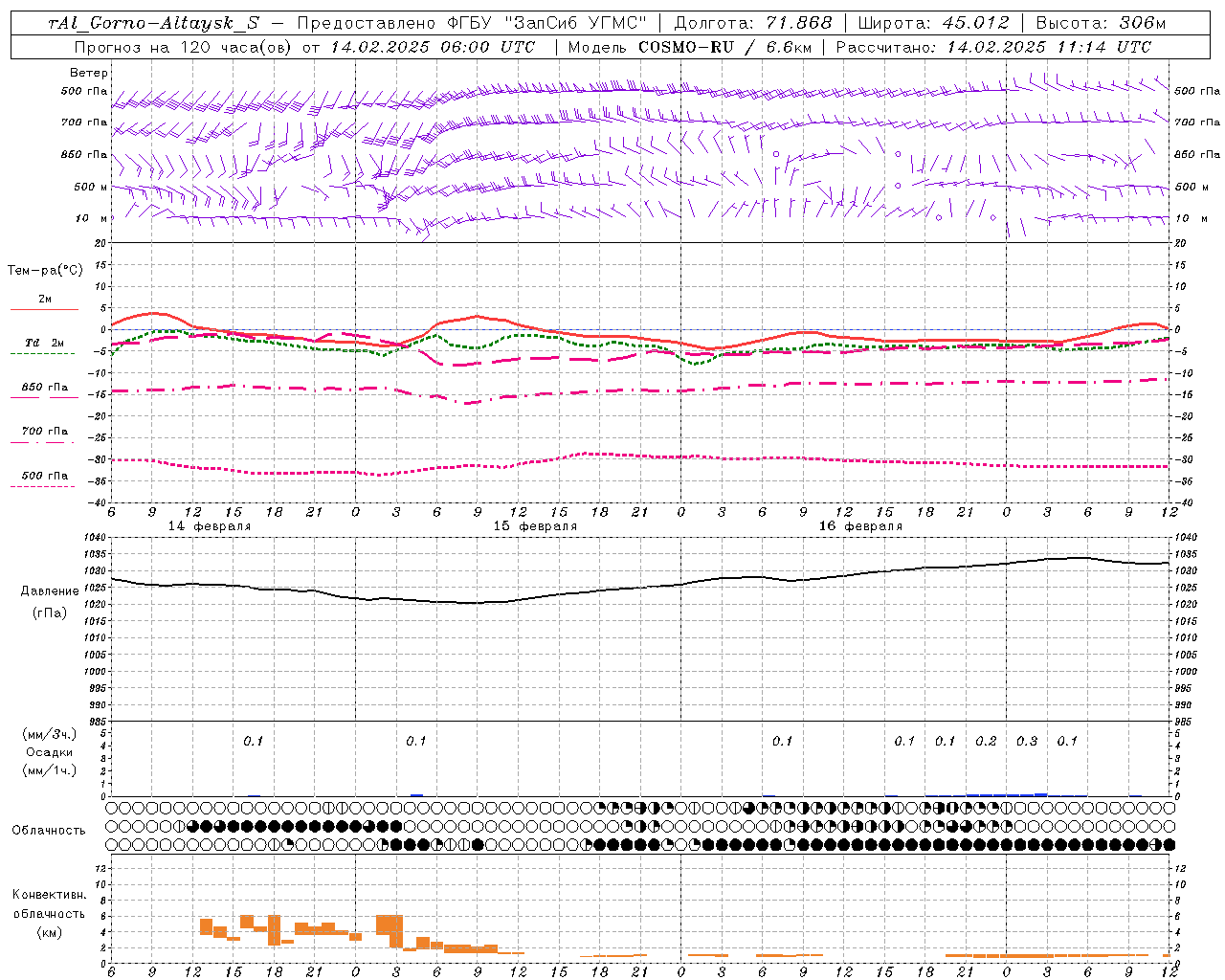1225x980 pixels.
Task: Click the 15 февраля date label
Action: pos(535,526)
